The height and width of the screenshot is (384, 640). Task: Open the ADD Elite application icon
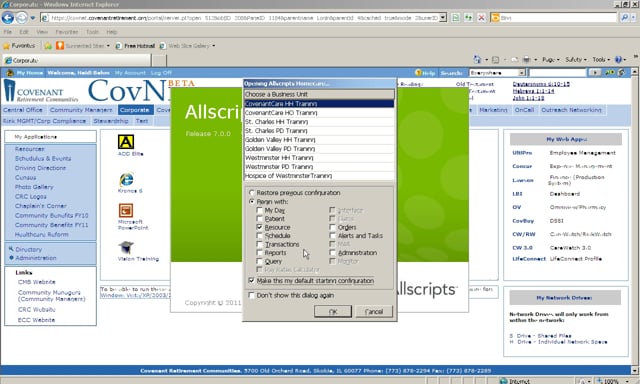(126, 142)
